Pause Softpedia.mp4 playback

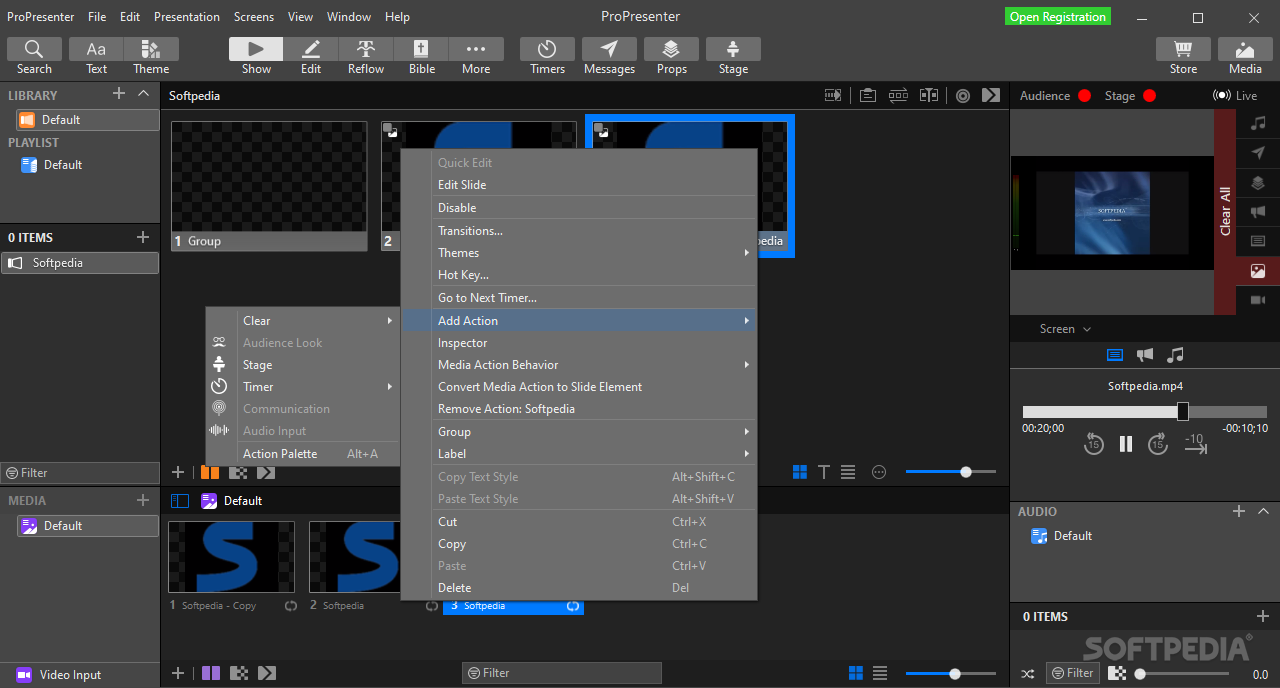(1126, 444)
